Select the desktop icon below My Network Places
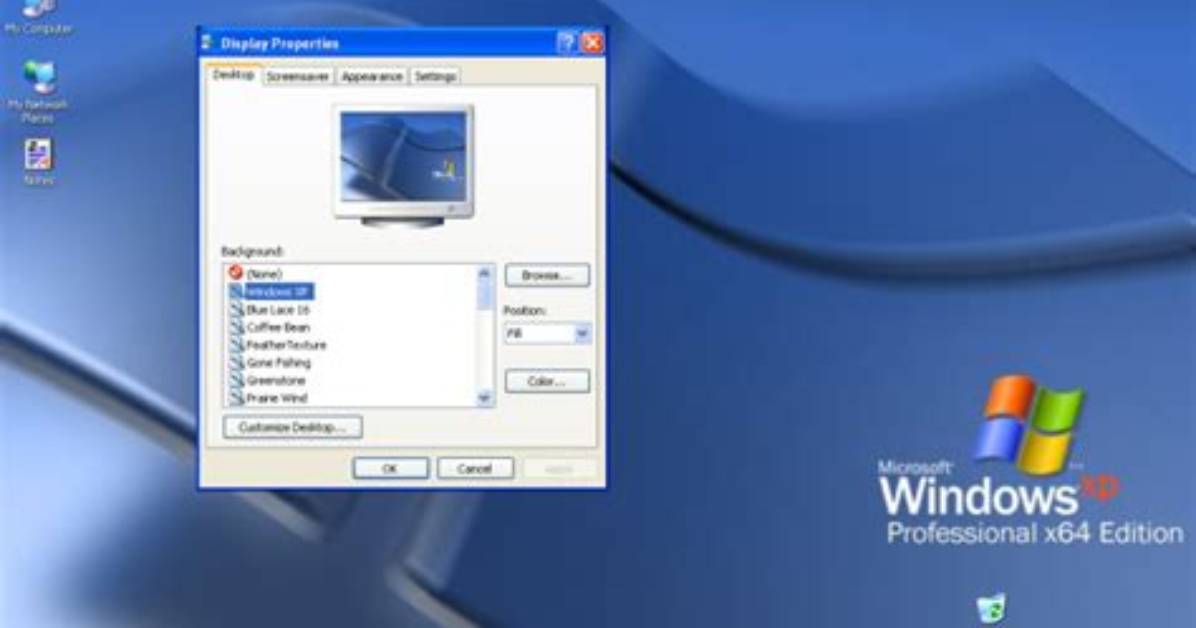This screenshot has width=1196, height=628. pyautogui.click(x=38, y=162)
